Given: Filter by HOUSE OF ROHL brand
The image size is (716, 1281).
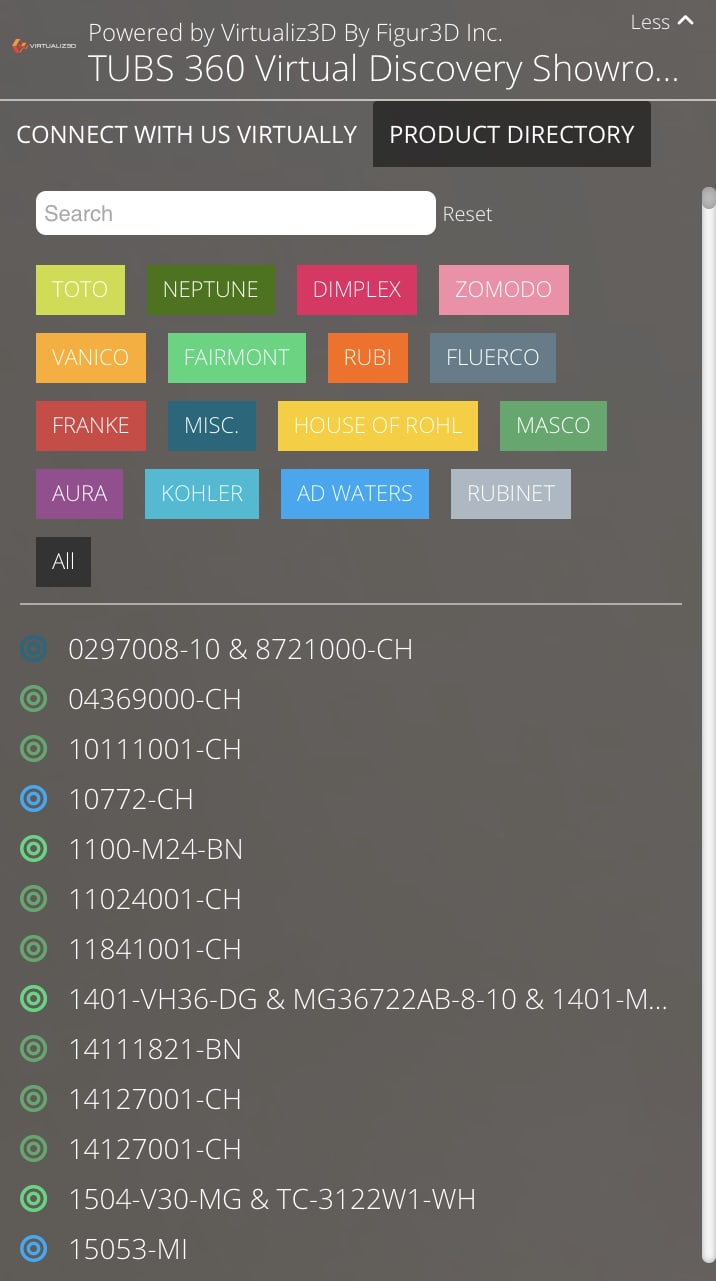Looking at the screenshot, I should (x=378, y=426).
